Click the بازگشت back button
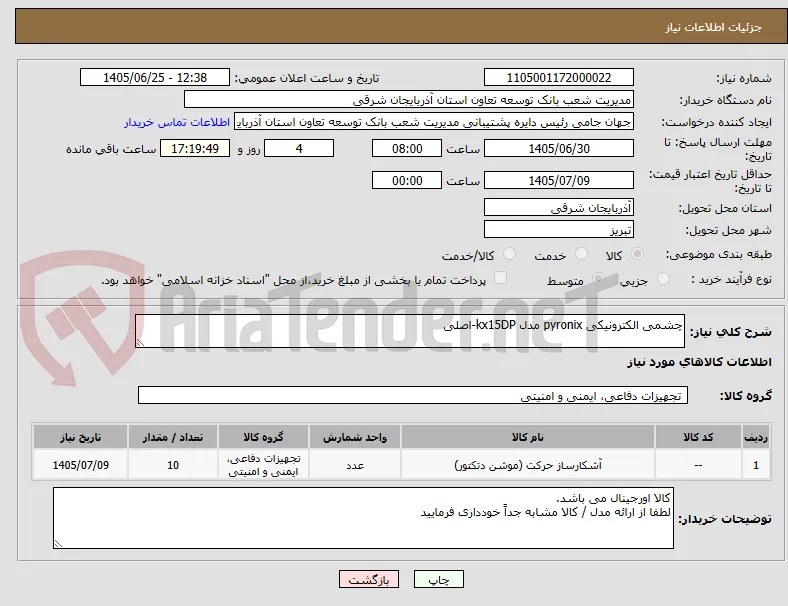788x606 pixels. point(369,579)
